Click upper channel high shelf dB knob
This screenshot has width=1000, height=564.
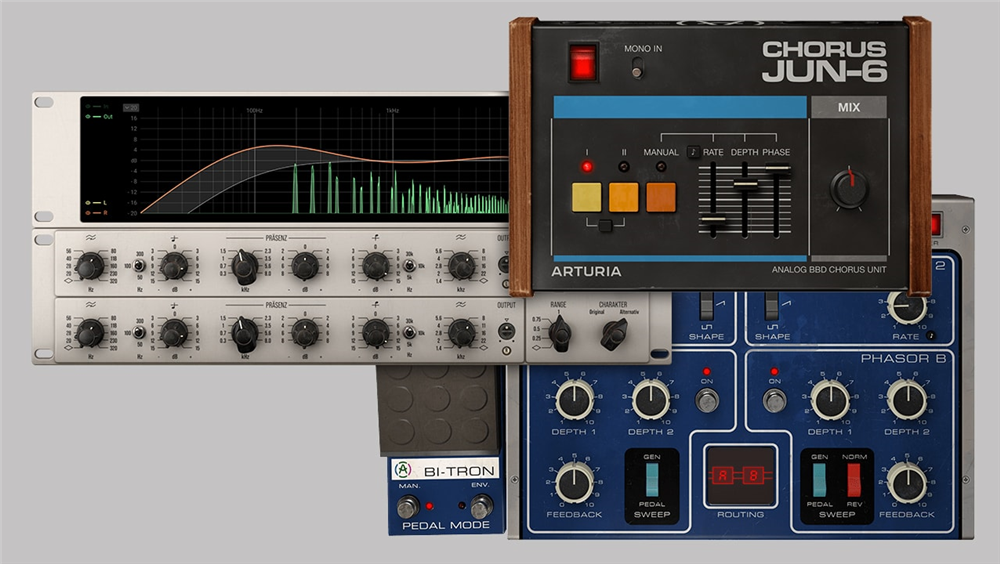point(376,266)
